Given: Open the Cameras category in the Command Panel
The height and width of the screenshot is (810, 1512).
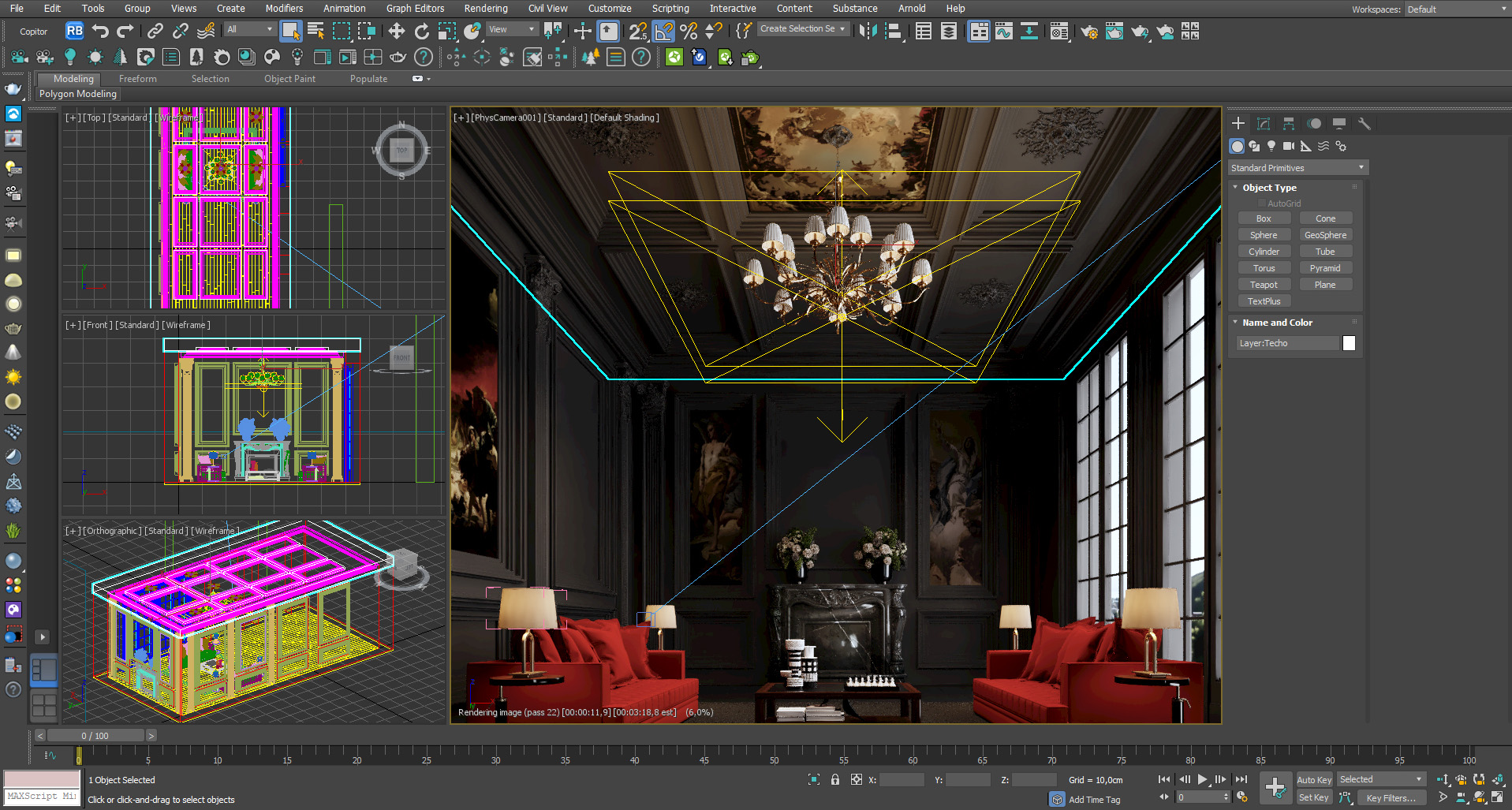Looking at the screenshot, I should coord(1289,146).
